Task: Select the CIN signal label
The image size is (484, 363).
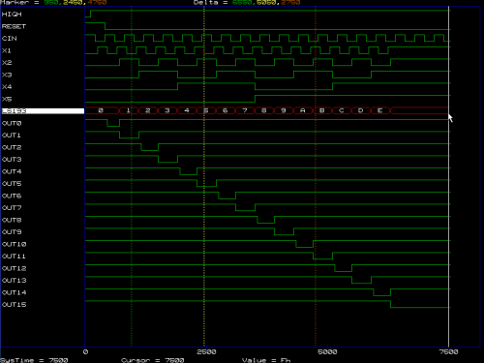Action: click(x=9, y=38)
